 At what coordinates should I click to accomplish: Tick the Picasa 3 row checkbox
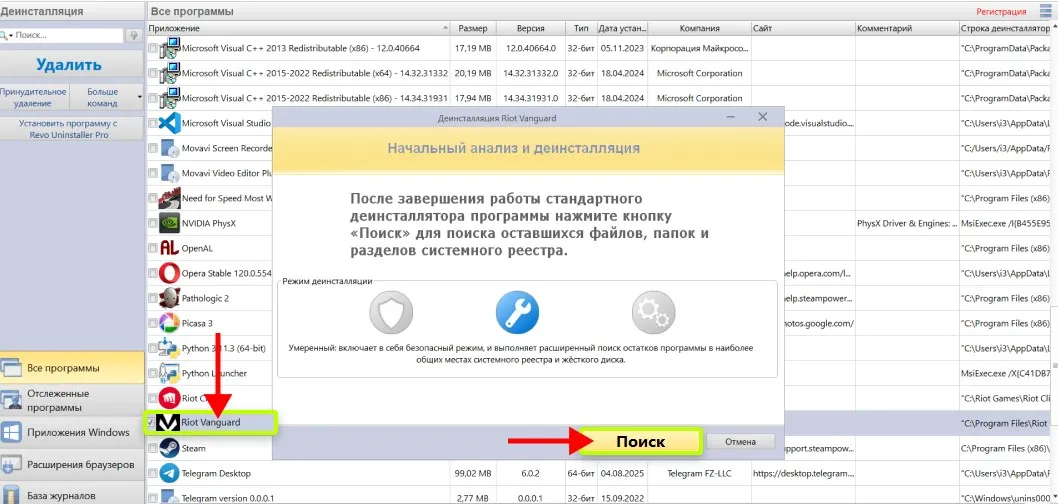[152, 323]
